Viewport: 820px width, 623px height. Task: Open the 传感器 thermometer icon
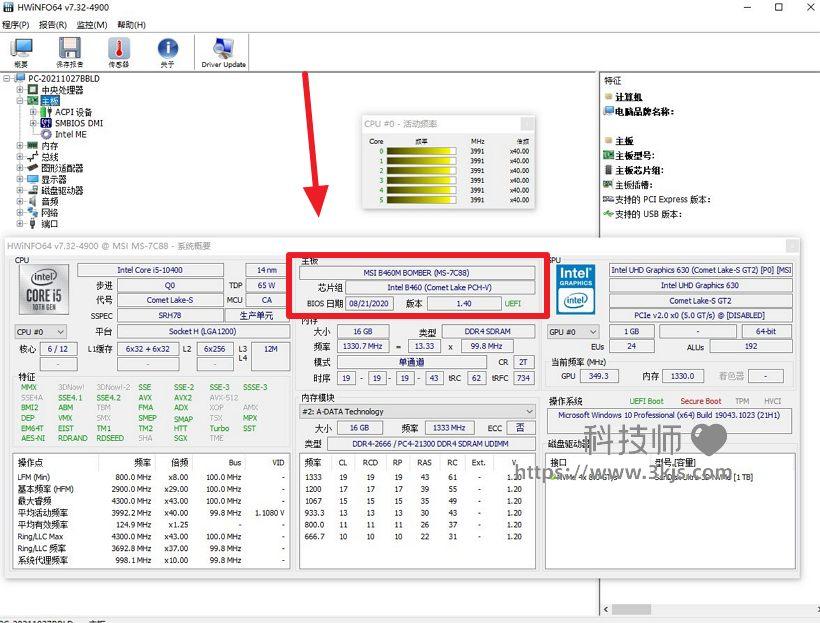[x=119, y=53]
